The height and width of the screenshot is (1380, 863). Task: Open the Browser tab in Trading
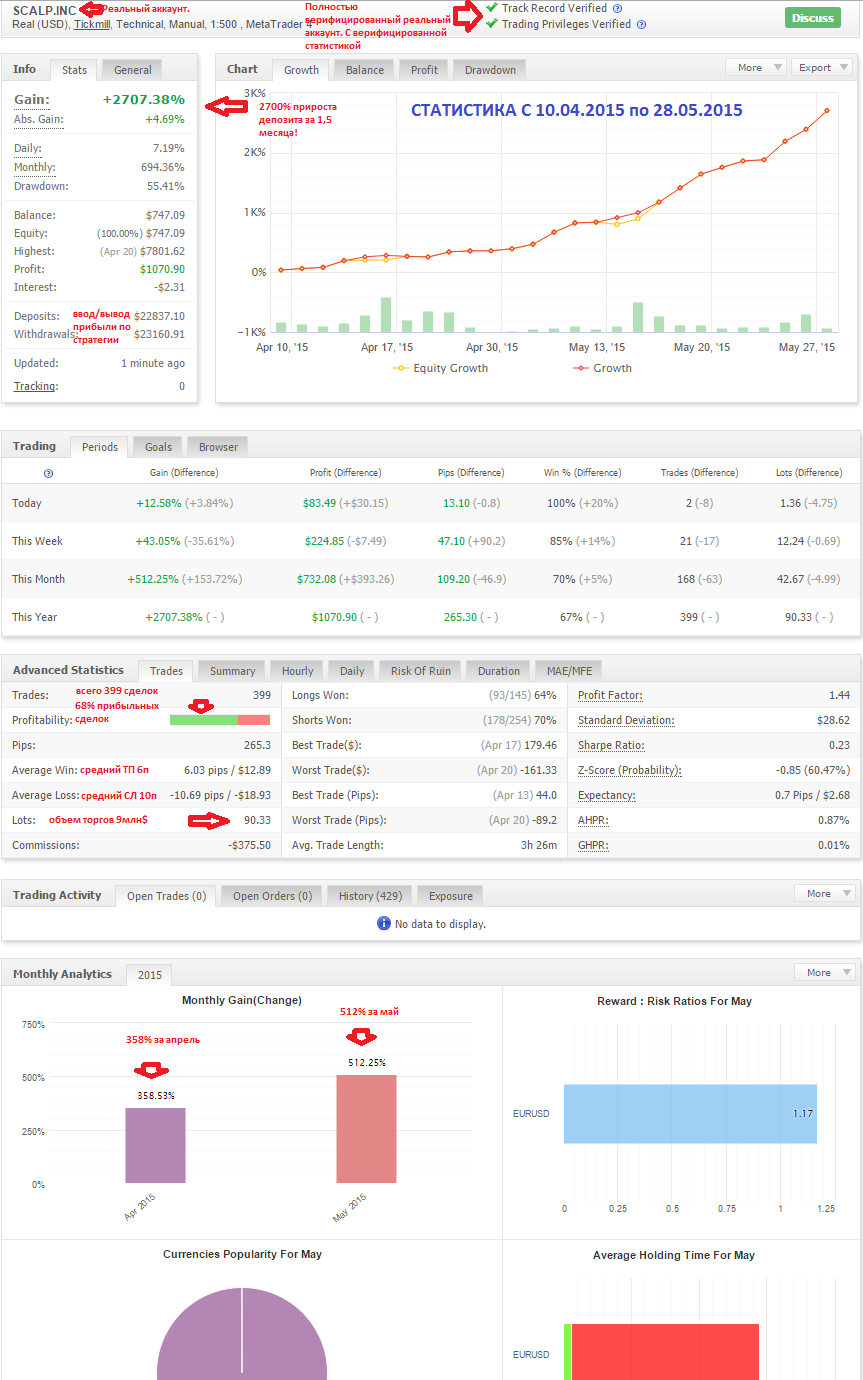(218, 447)
